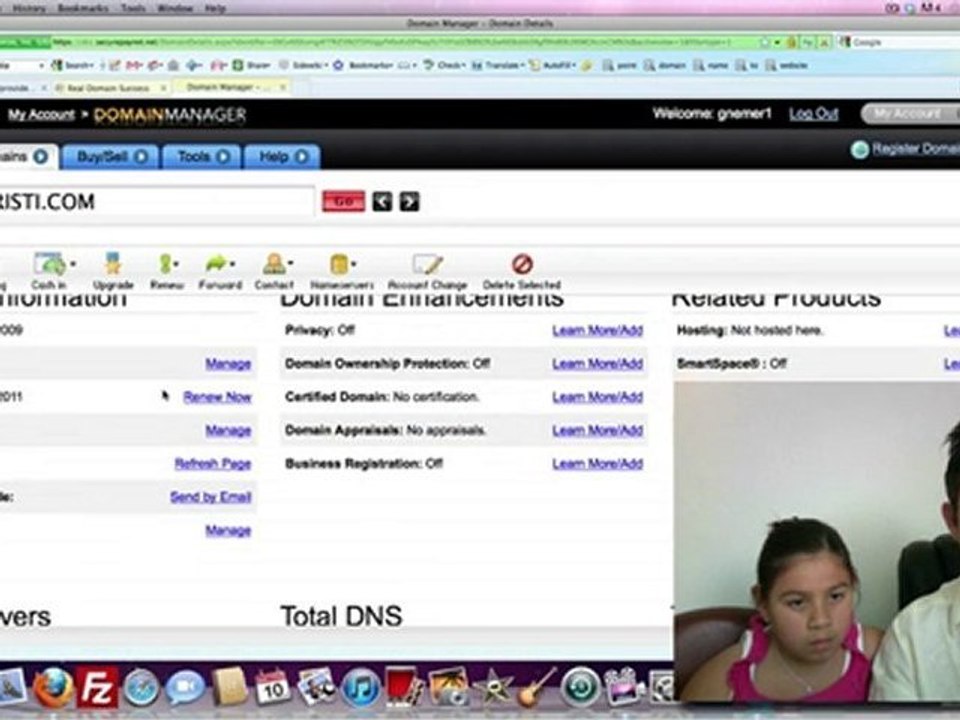Click Learn More/Add for Business Registration

click(598, 463)
